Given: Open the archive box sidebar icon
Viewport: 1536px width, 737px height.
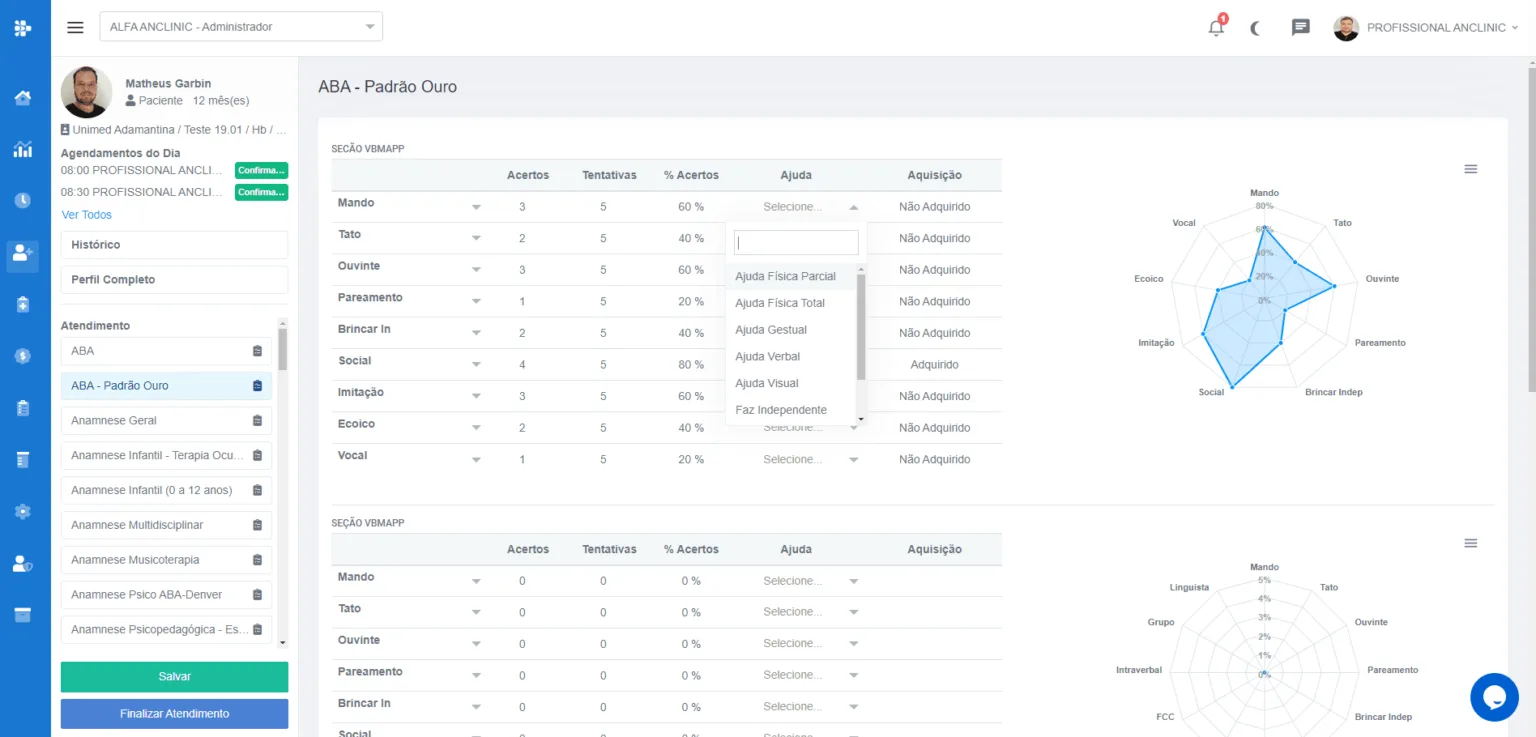Looking at the screenshot, I should 23,615.
